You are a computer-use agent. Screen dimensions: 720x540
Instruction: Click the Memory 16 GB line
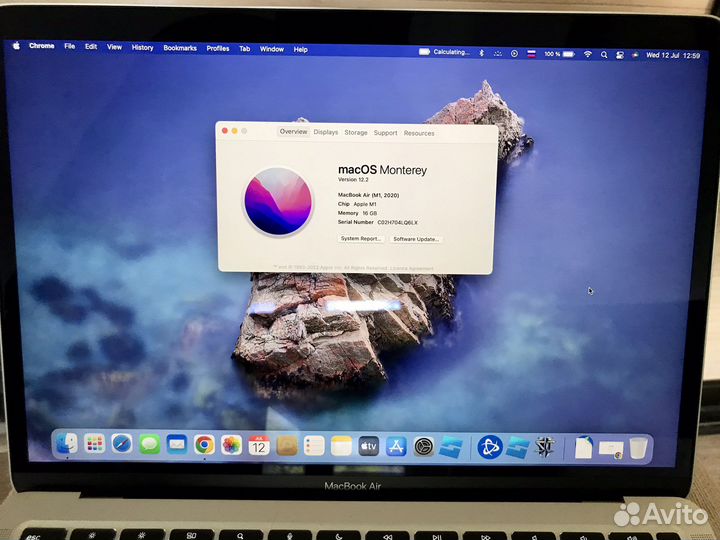[357, 213]
